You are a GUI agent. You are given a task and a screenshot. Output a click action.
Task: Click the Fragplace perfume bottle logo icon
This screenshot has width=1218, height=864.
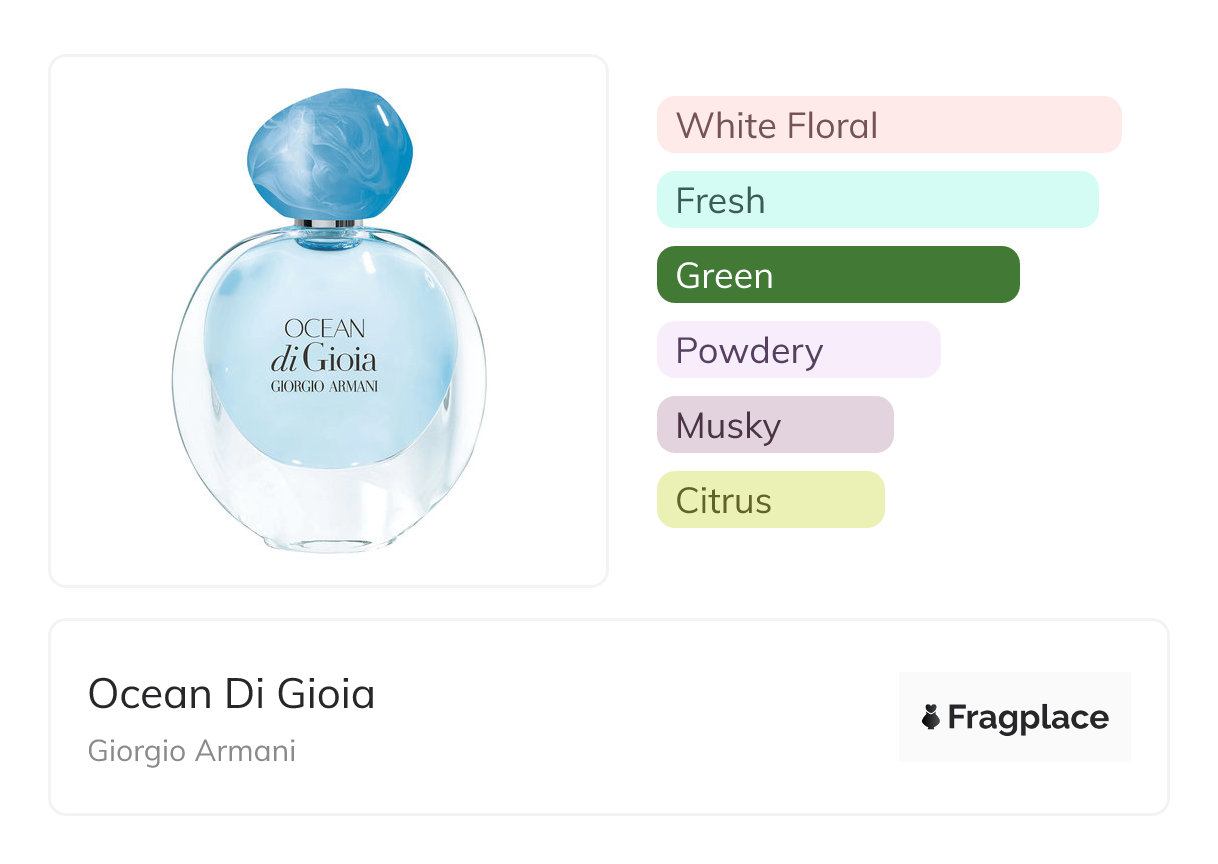(x=931, y=717)
